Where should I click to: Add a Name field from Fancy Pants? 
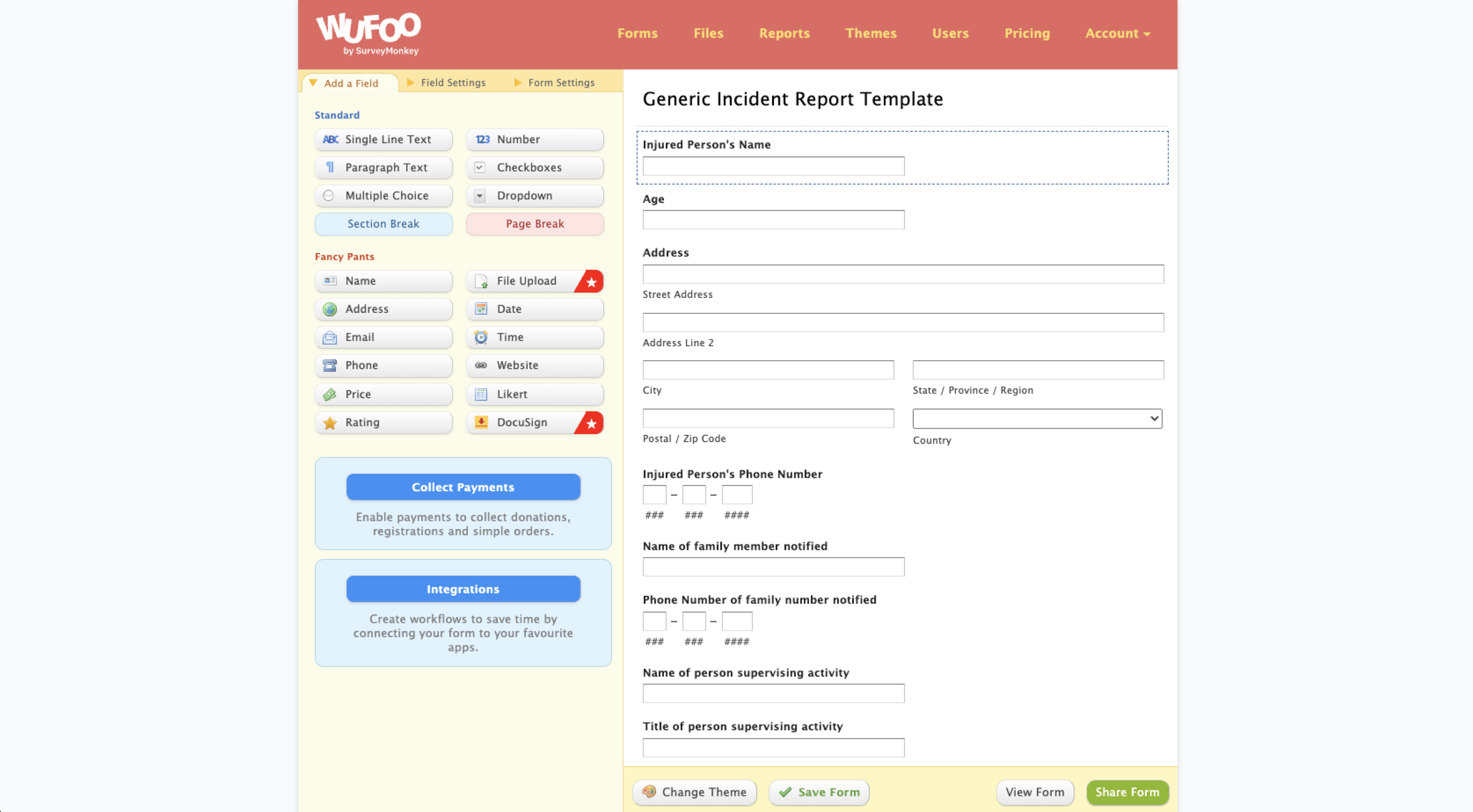point(383,281)
